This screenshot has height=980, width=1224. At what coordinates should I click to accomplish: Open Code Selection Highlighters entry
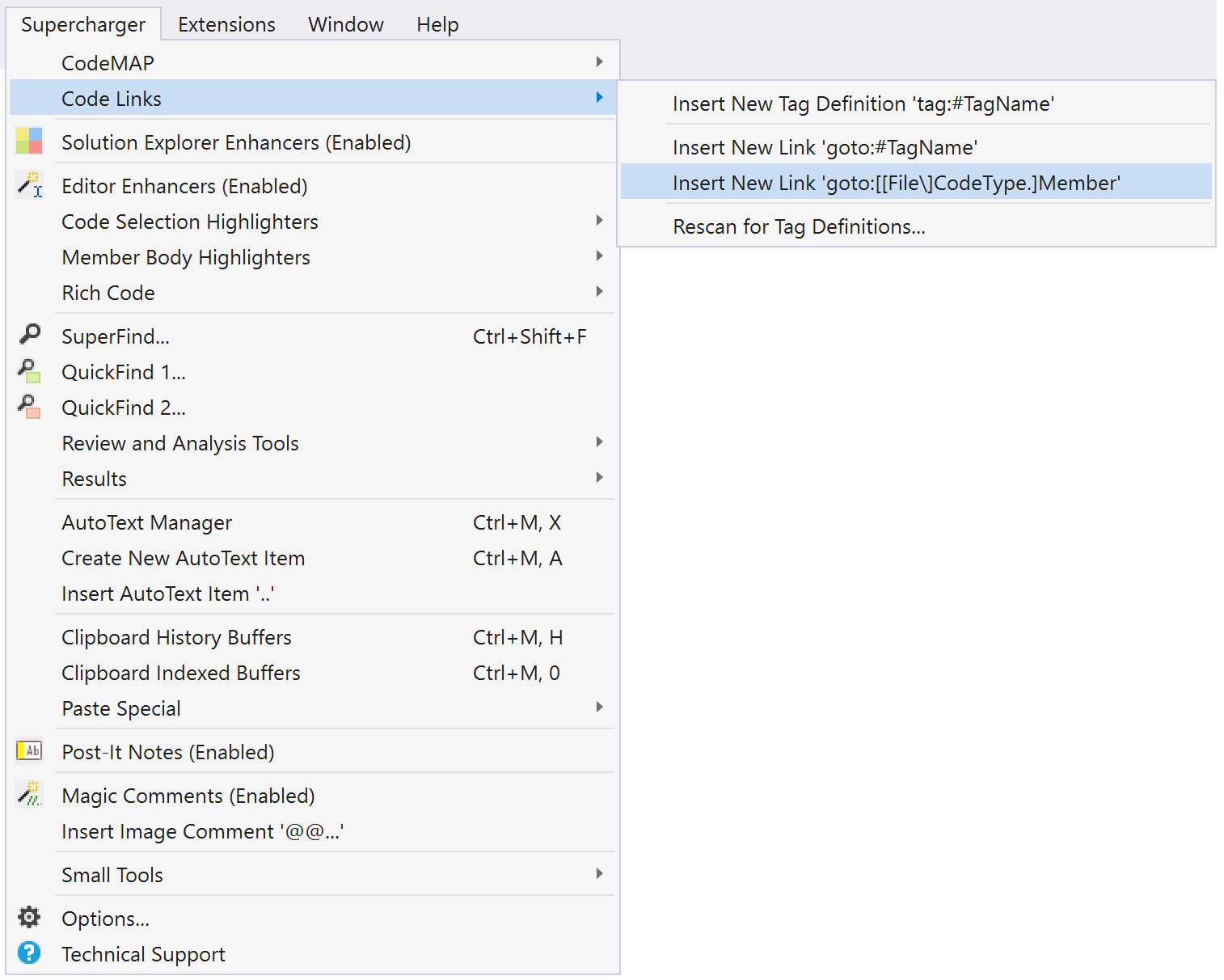[x=312, y=222]
